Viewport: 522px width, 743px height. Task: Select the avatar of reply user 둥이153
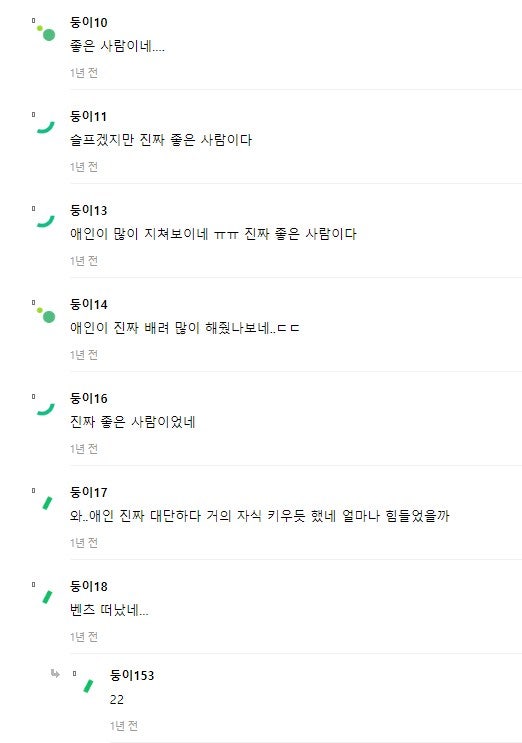[88, 686]
